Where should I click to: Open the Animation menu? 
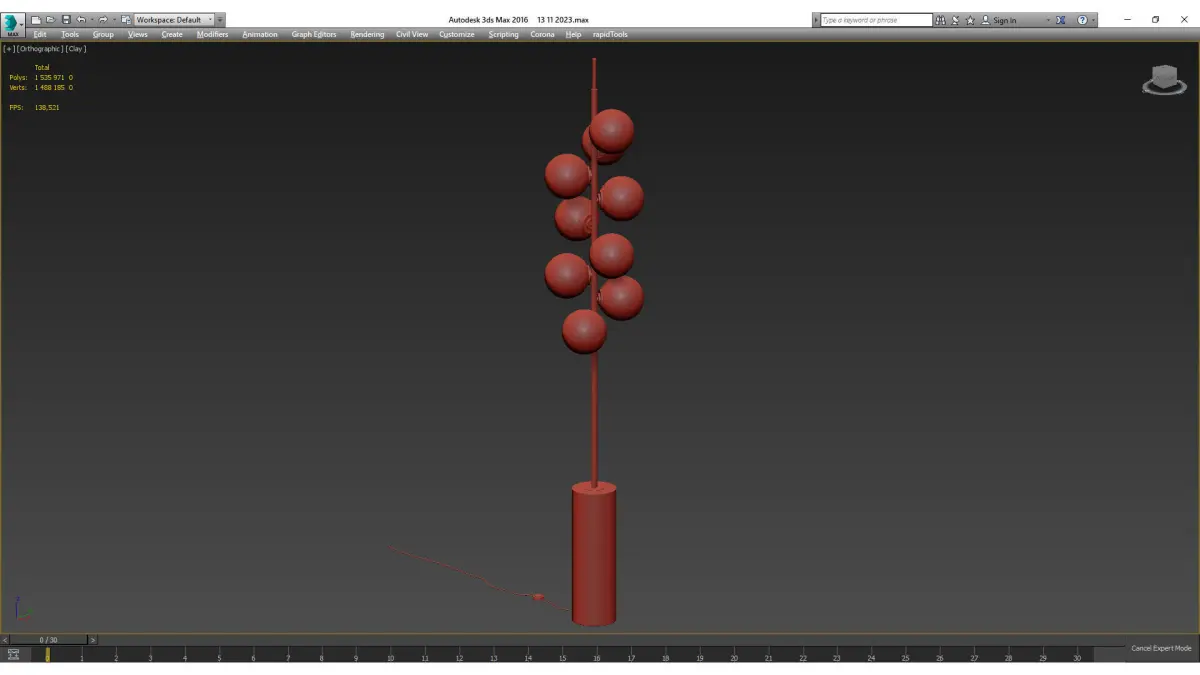pos(260,34)
